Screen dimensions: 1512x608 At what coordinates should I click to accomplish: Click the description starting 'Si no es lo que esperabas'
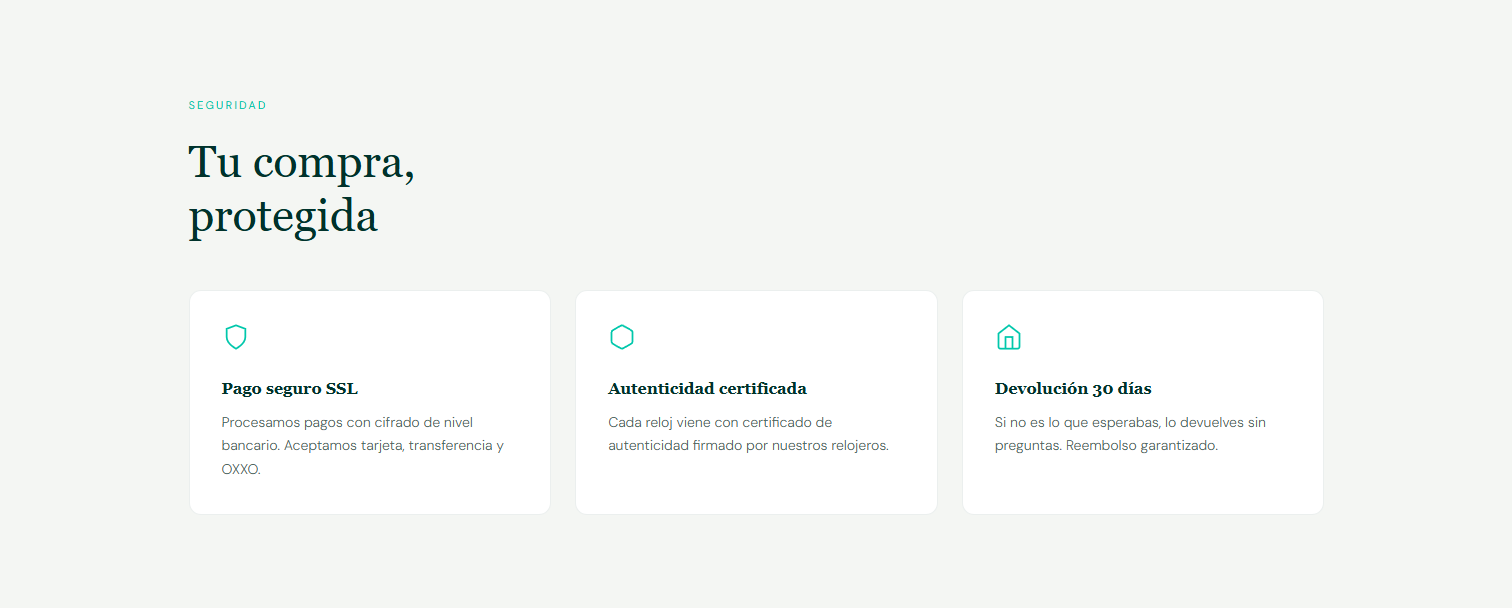(1130, 434)
